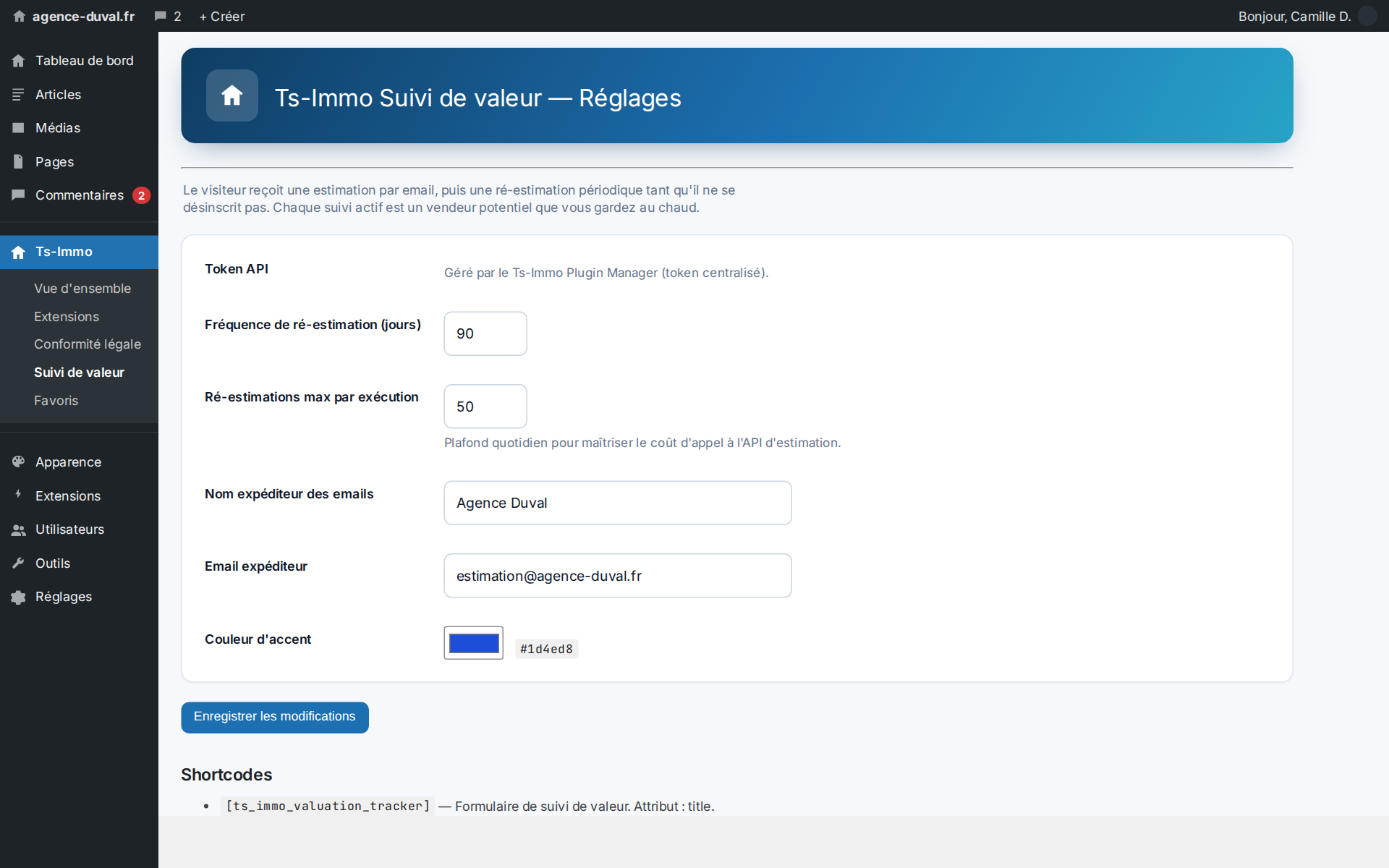Image resolution: width=1389 pixels, height=868 pixels.
Task: Open the Ts-Immo Extensions submenu item
Action: click(67, 317)
